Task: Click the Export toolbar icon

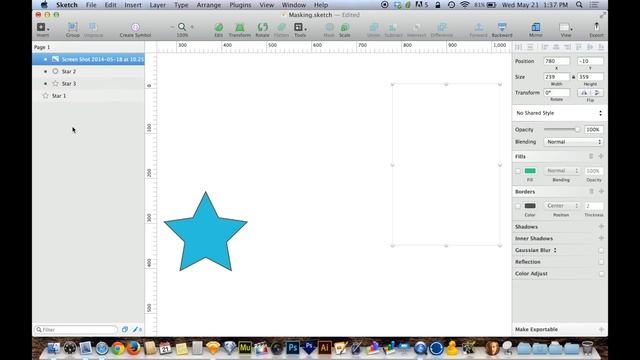Action: (x=596, y=27)
